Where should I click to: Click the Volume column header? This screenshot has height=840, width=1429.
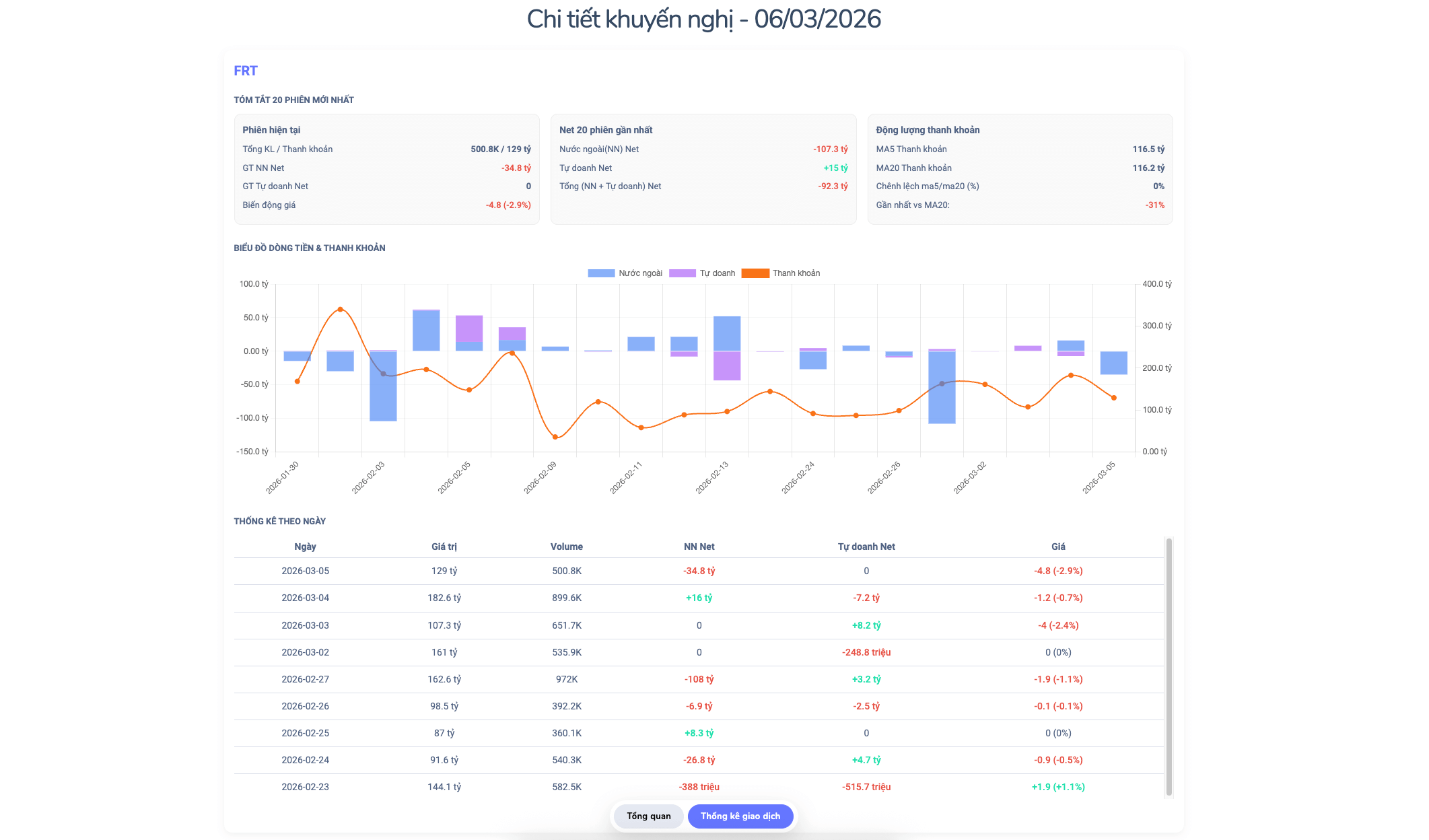tap(566, 547)
